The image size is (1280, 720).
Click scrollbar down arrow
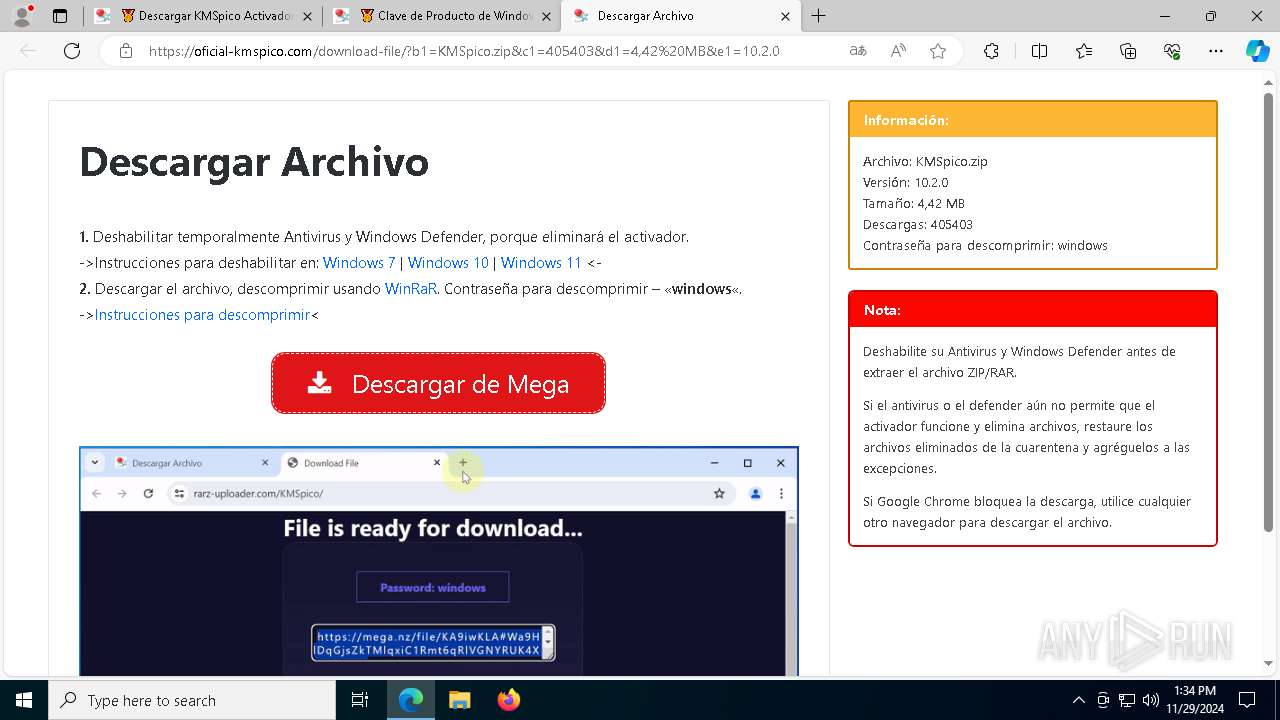pyautogui.click(x=1270, y=663)
